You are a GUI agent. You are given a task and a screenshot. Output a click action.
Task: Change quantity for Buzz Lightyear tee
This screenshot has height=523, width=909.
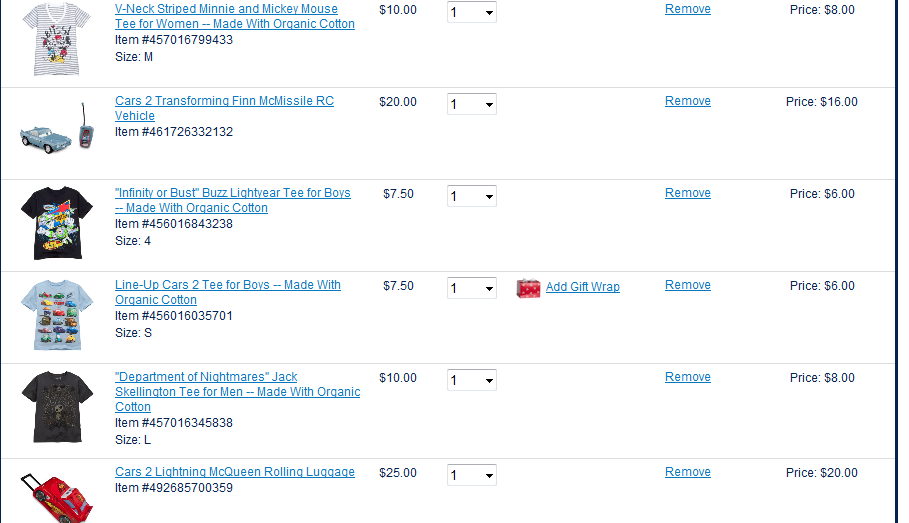472,196
